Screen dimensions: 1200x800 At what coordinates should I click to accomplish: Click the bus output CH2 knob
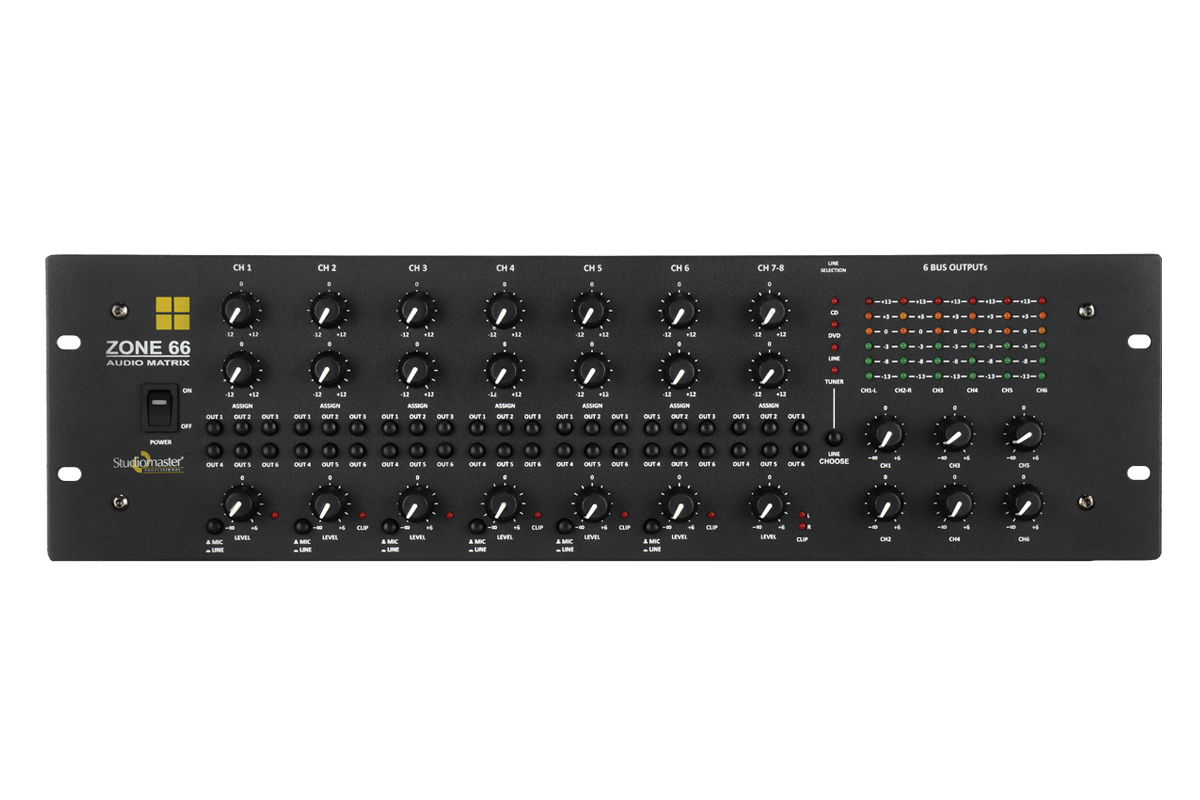point(886,504)
